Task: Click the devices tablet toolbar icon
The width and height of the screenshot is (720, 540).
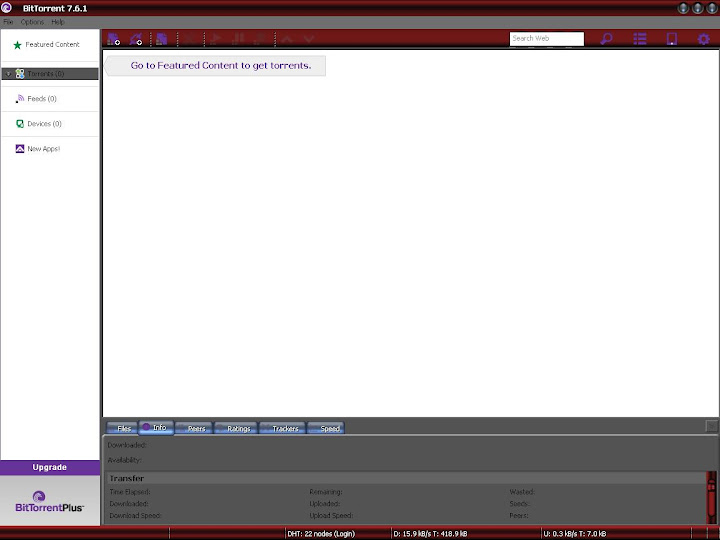Action: [x=671, y=39]
